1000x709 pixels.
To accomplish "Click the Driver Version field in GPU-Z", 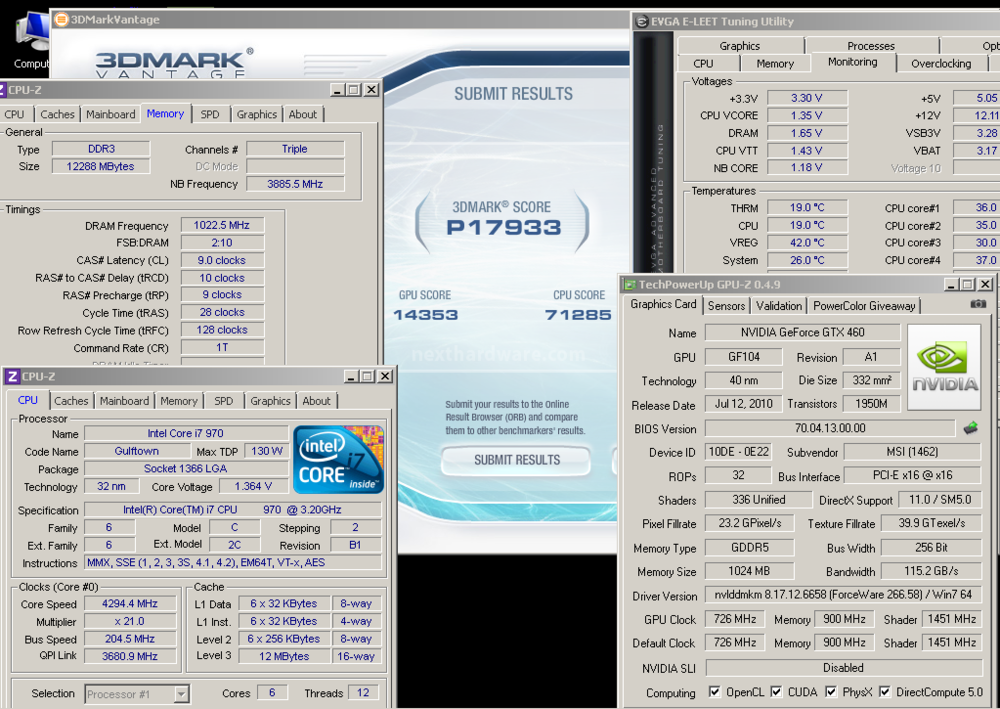I will [x=844, y=595].
